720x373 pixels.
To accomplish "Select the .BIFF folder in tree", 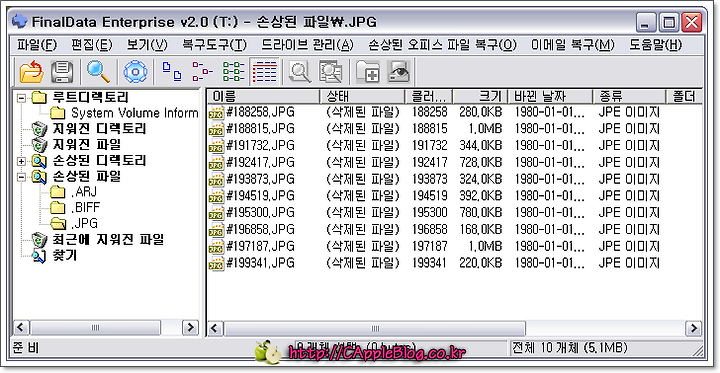I will click(86, 208).
